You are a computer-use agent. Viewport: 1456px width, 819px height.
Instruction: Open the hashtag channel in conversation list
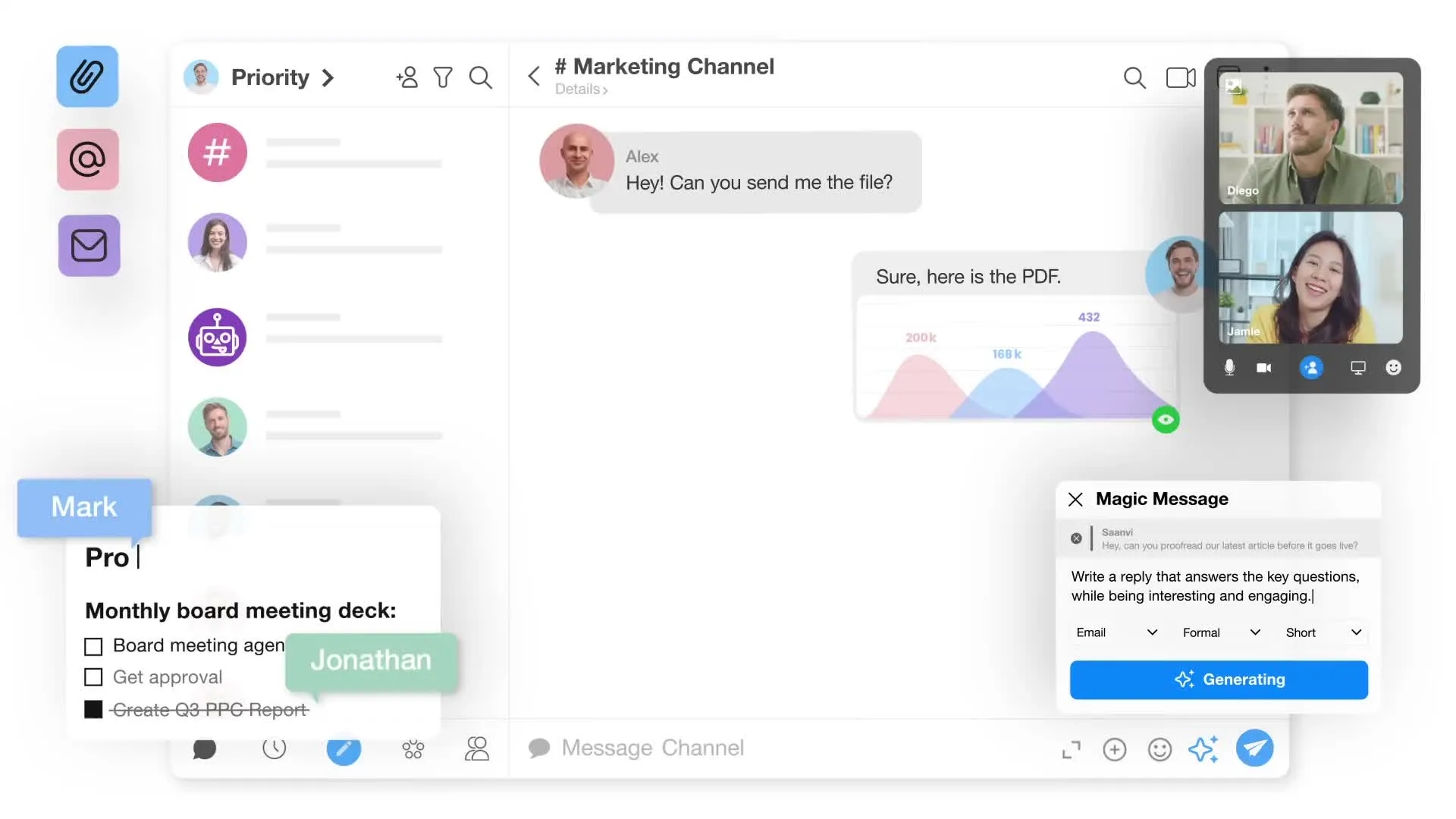coord(218,152)
